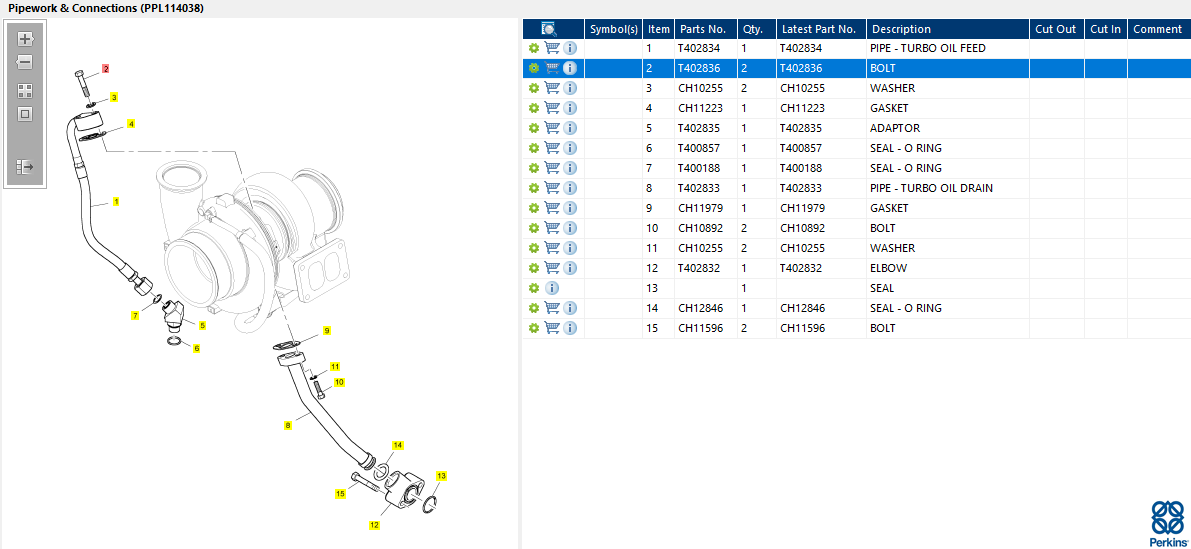Select callout 14 on the diagram
This screenshot has width=1191, height=549.
pos(398,445)
